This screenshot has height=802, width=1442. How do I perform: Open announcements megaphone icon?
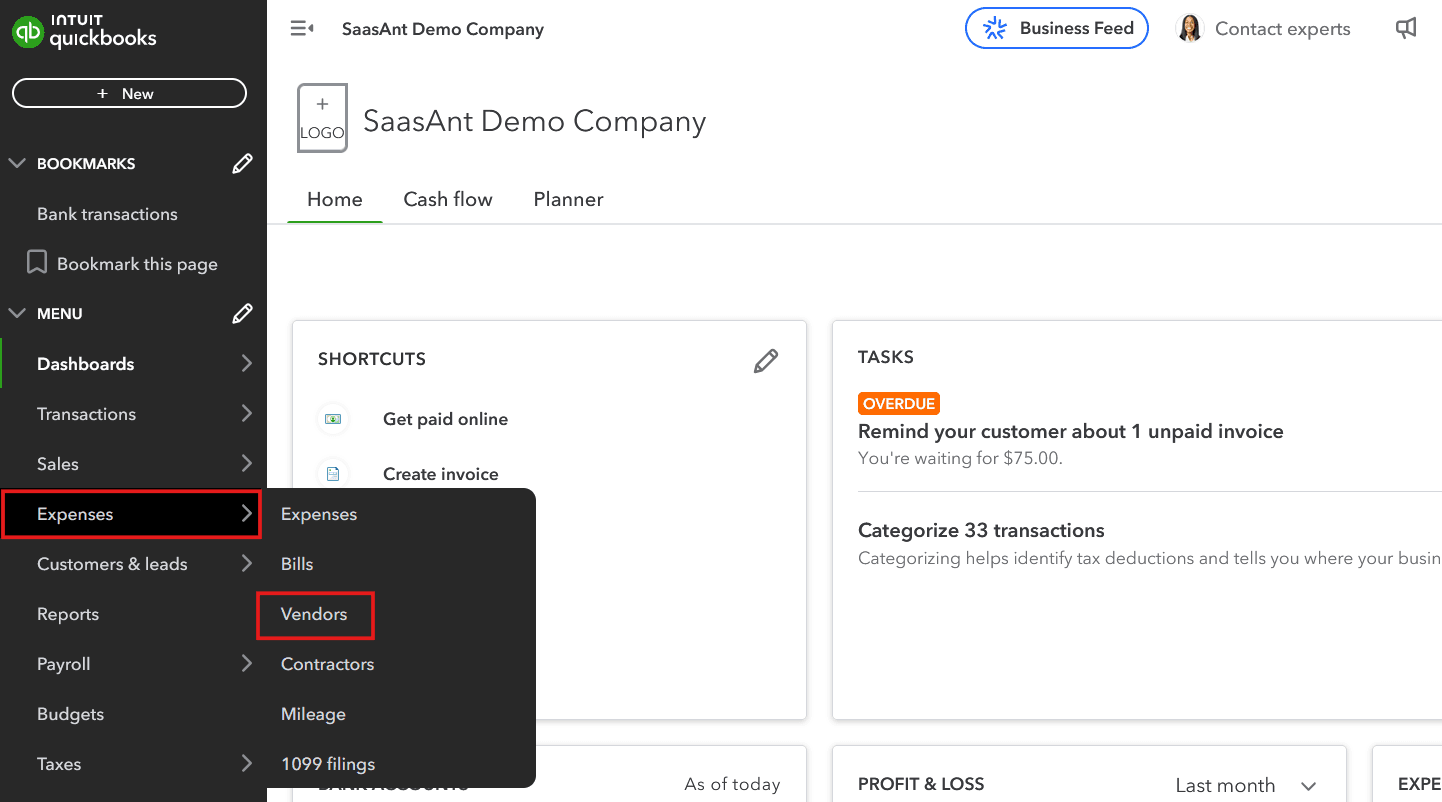1406,29
